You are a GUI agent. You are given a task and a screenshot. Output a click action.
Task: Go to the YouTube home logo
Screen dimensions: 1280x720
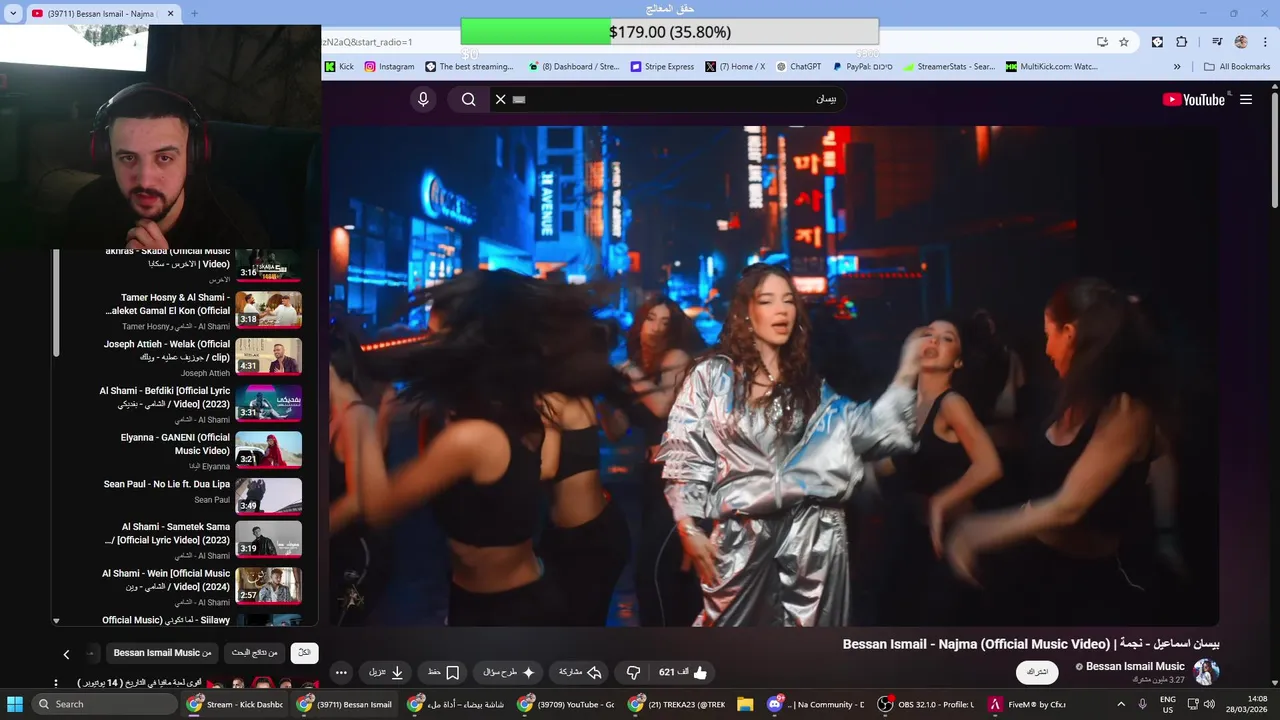pyautogui.click(x=1194, y=99)
